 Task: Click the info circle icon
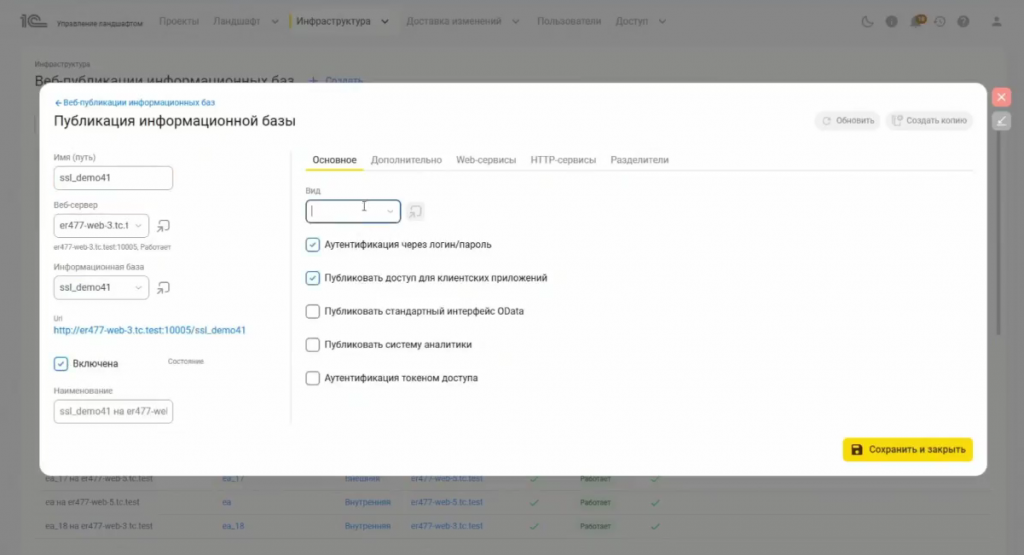pyautogui.click(x=891, y=21)
